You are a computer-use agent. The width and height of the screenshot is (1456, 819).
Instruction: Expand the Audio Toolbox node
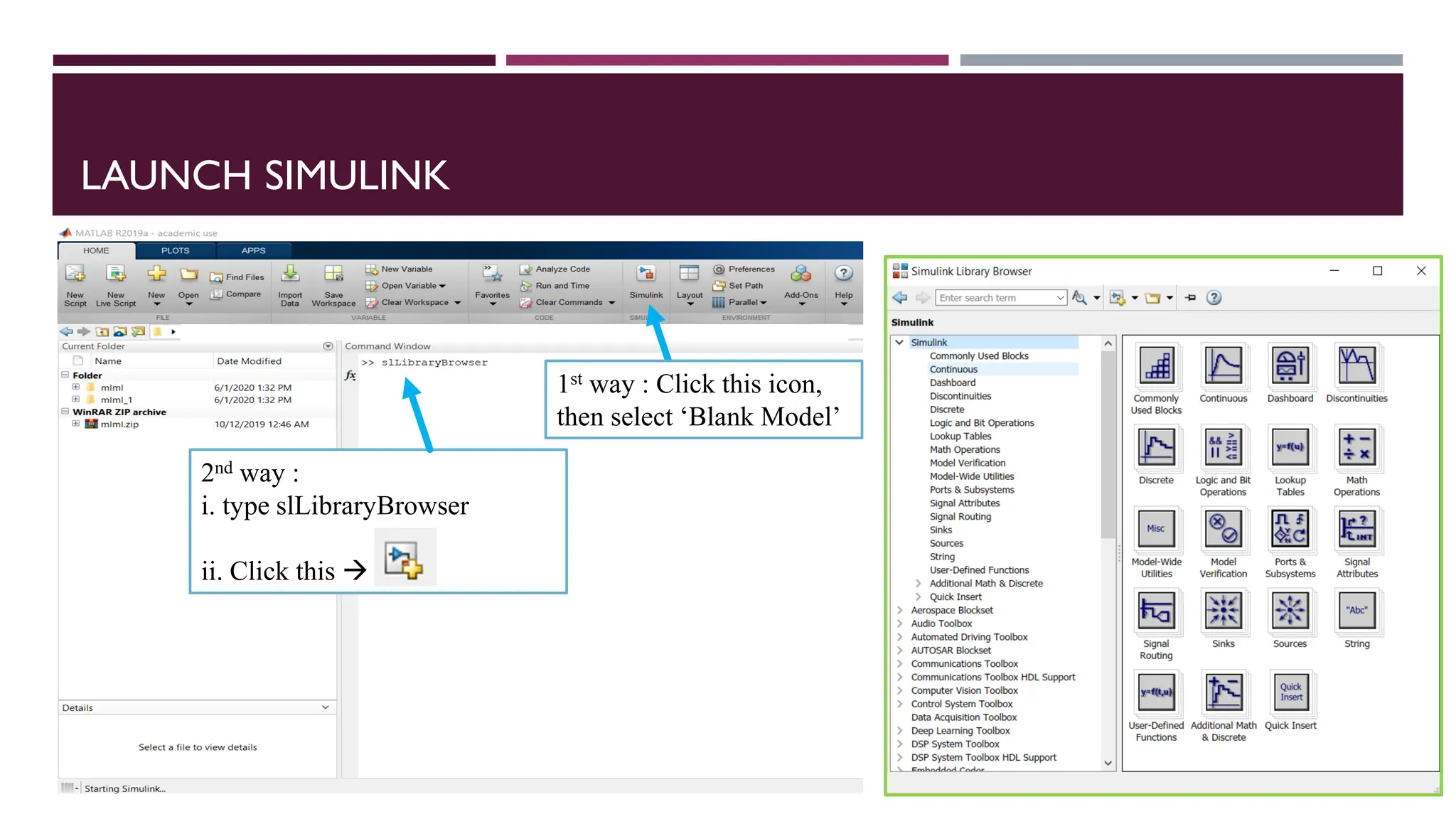899,623
